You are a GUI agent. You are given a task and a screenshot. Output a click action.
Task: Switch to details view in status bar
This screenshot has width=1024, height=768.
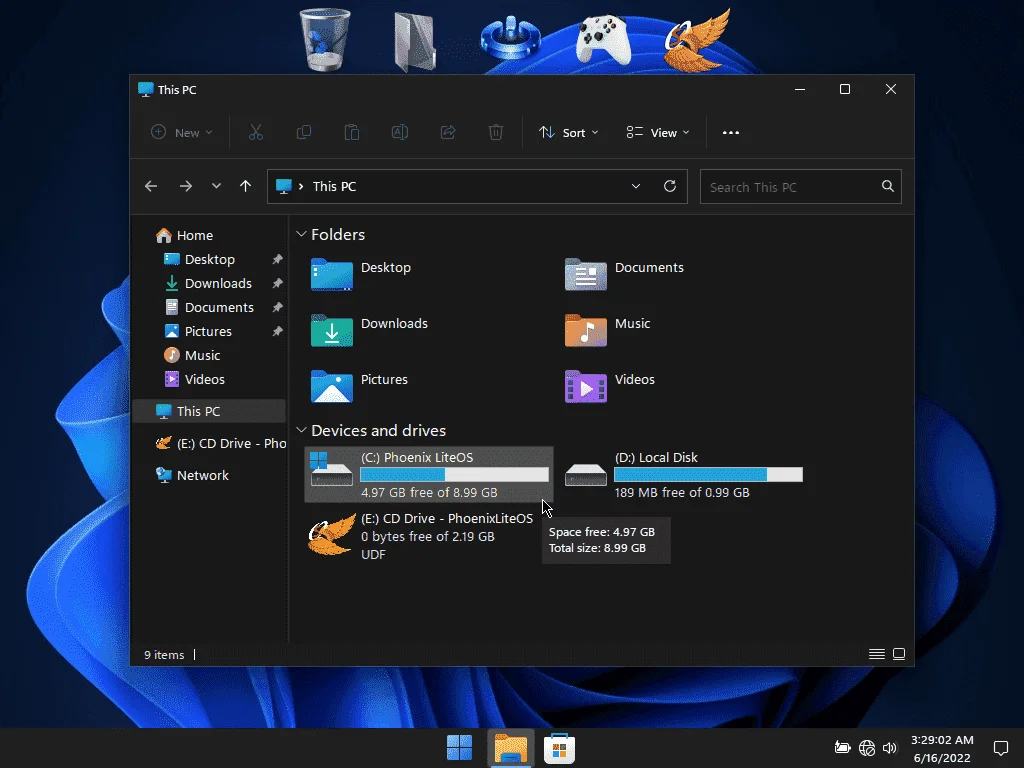(x=876, y=654)
